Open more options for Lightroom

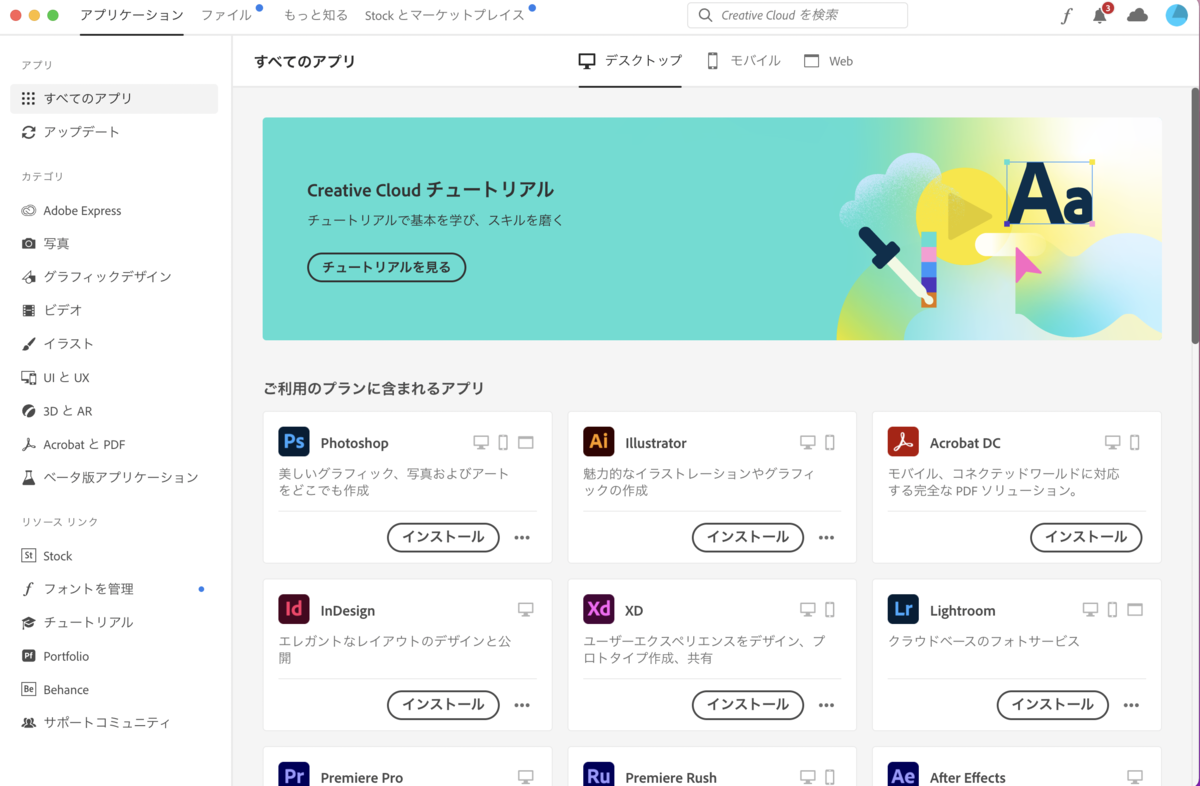(x=1131, y=705)
